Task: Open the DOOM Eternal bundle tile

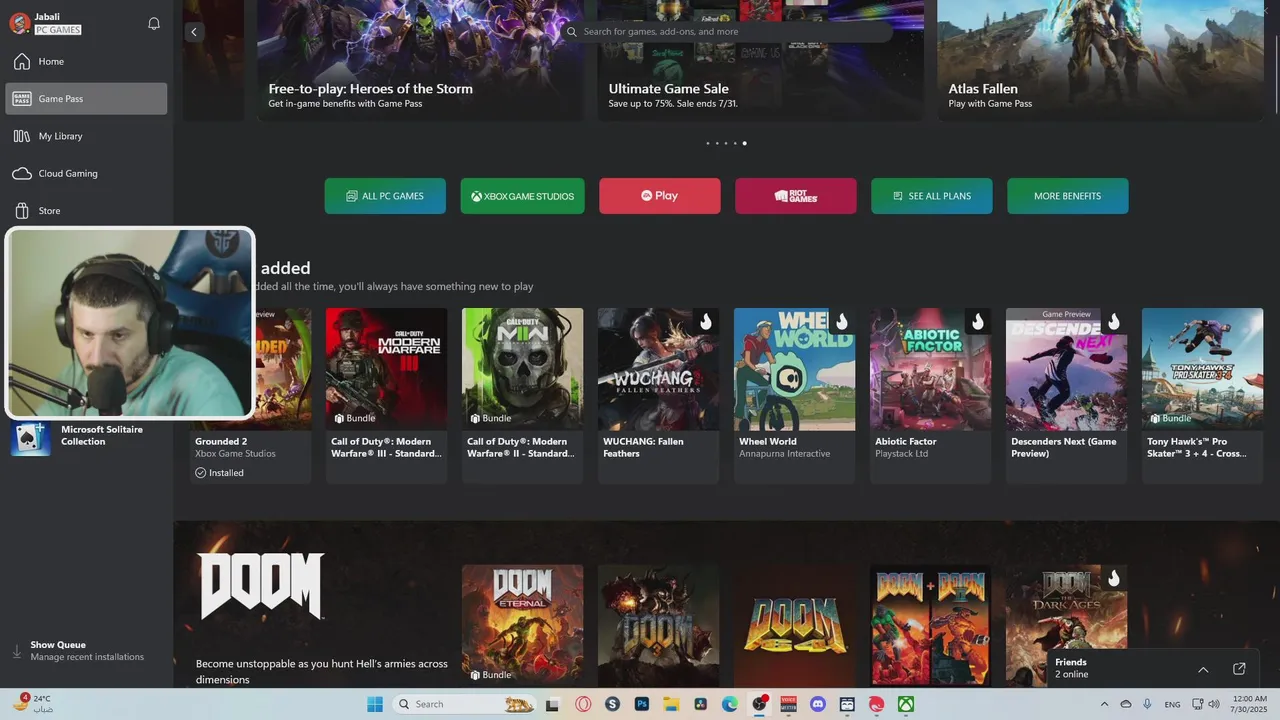Action: pos(522,624)
